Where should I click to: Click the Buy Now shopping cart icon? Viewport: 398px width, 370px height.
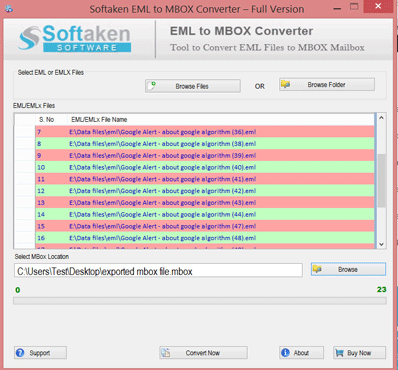pyautogui.click(x=339, y=352)
